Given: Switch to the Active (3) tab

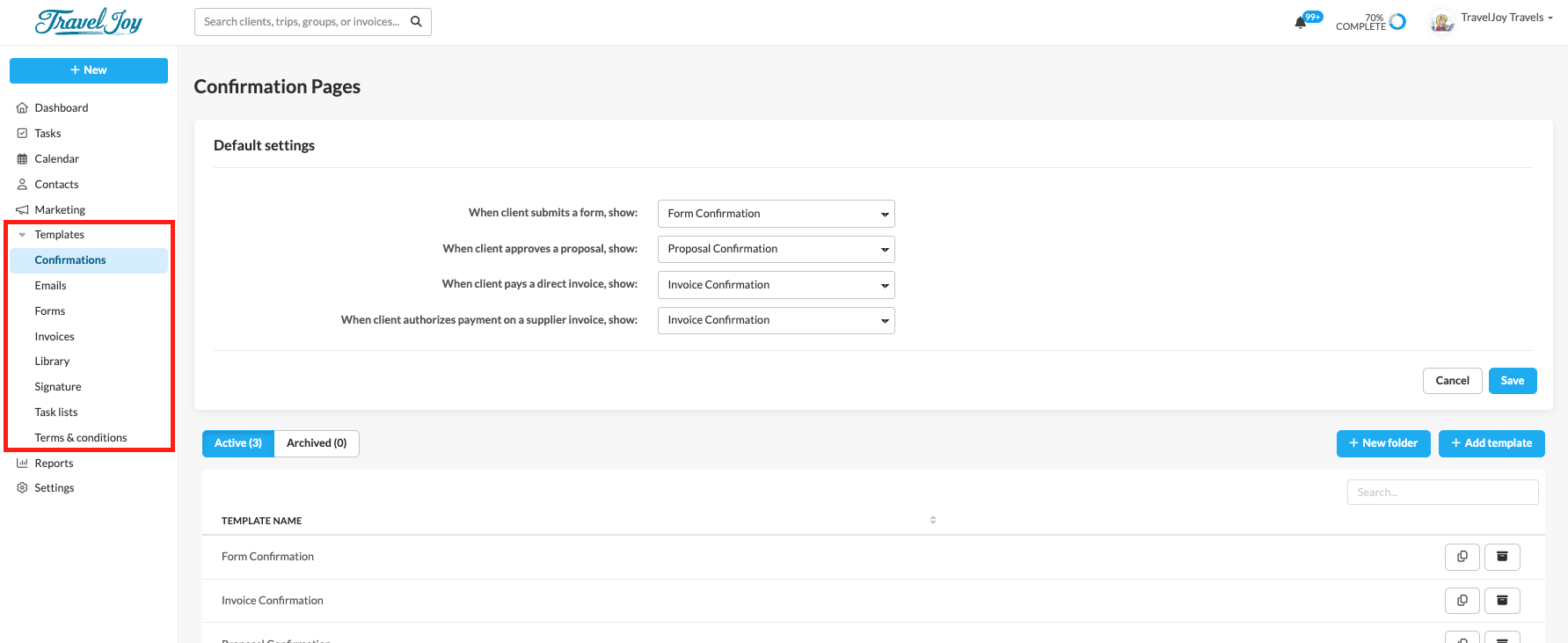Looking at the screenshot, I should point(238,443).
